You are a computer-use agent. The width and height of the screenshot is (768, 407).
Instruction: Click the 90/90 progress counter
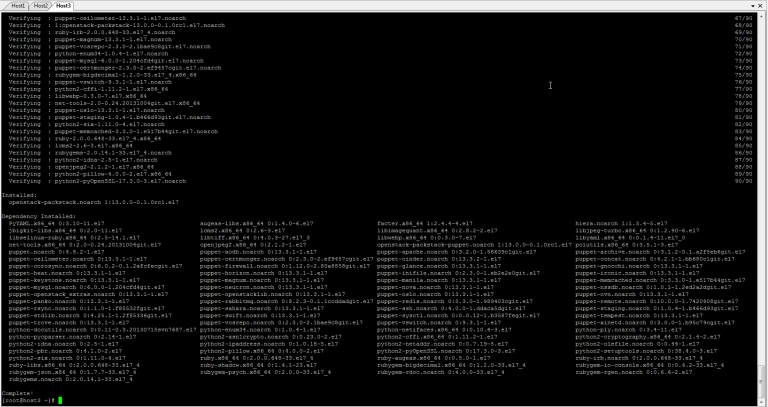tap(744, 181)
